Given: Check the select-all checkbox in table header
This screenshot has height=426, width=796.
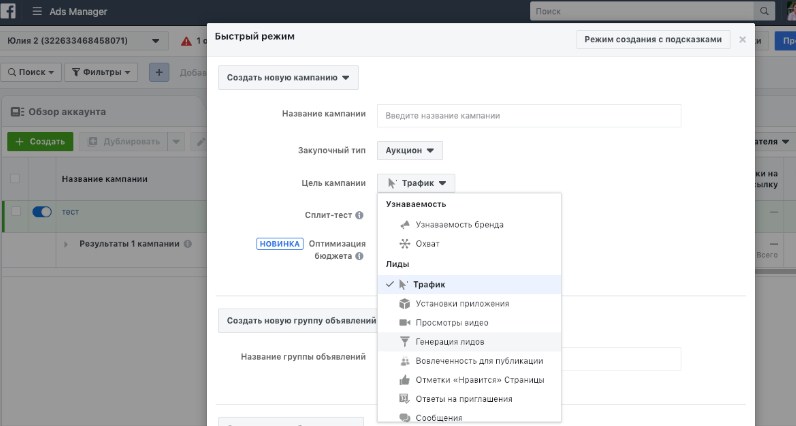Looking at the screenshot, I should tap(15, 178).
